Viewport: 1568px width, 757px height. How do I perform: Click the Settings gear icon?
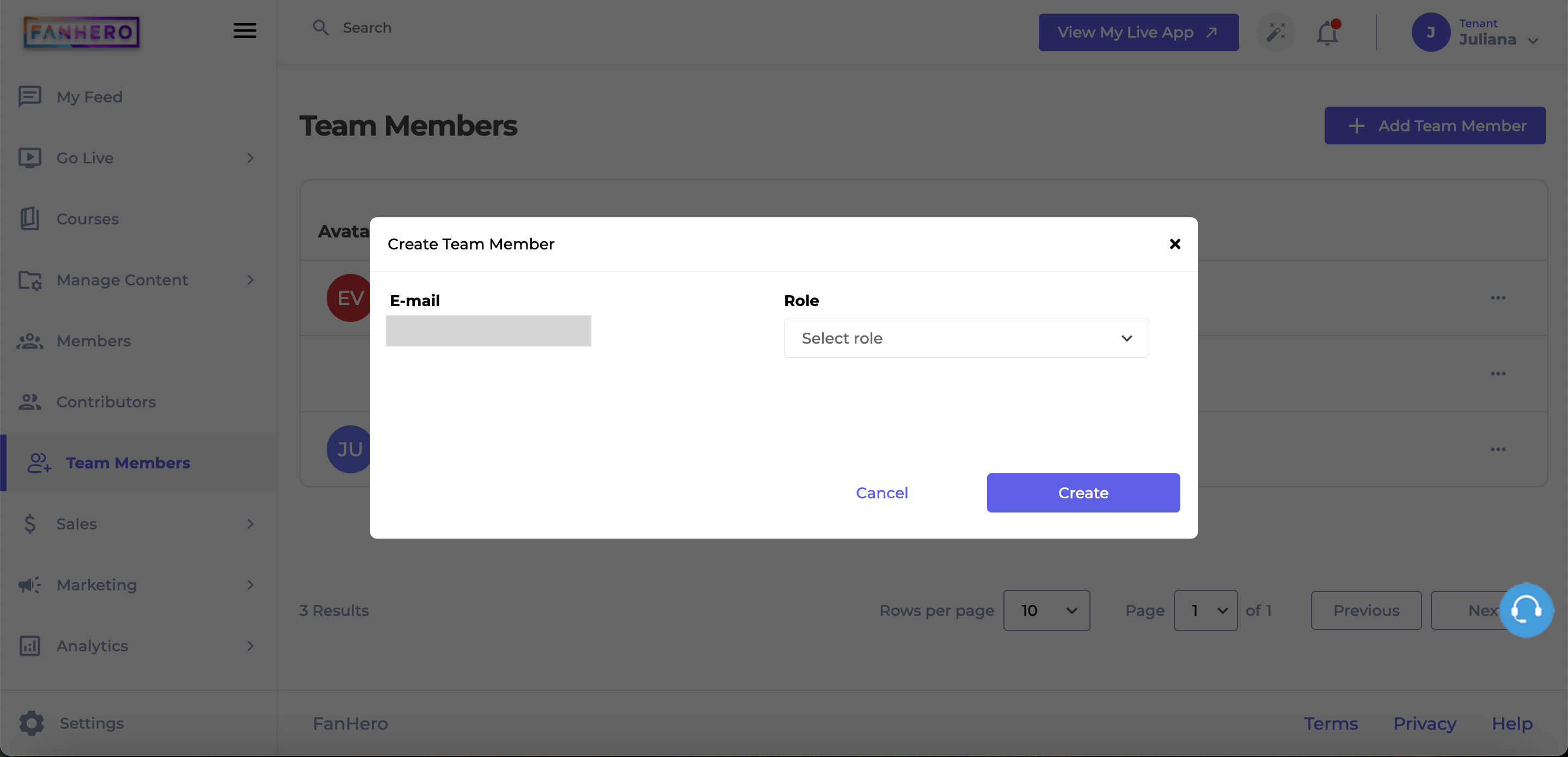[x=32, y=723]
